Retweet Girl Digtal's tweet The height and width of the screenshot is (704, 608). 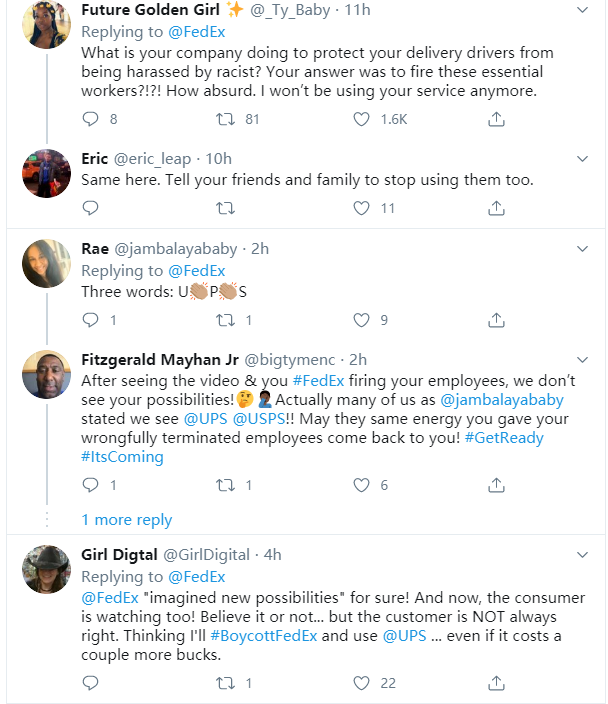tap(226, 683)
